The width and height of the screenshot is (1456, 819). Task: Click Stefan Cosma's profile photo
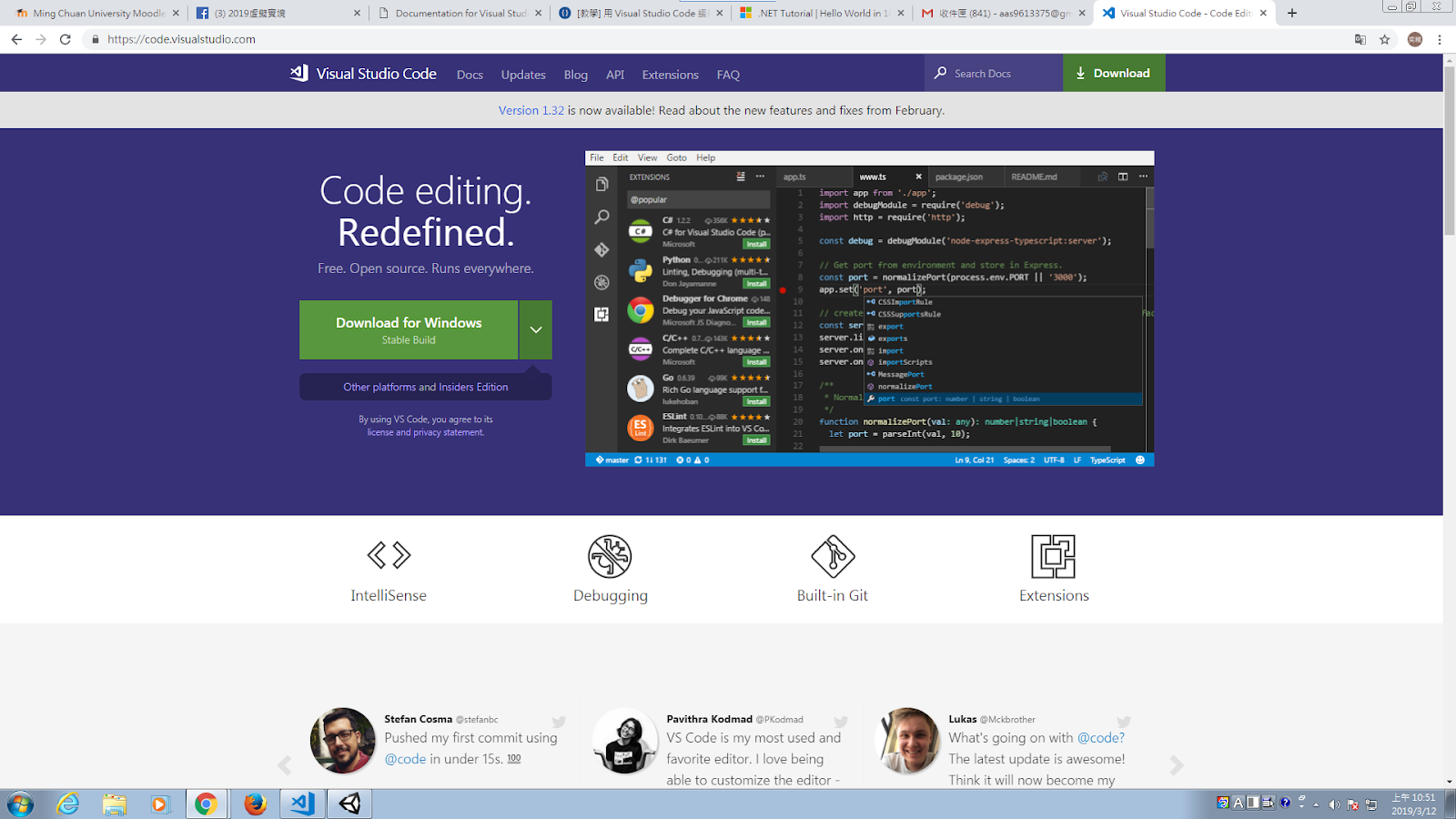[x=343, y=741]
